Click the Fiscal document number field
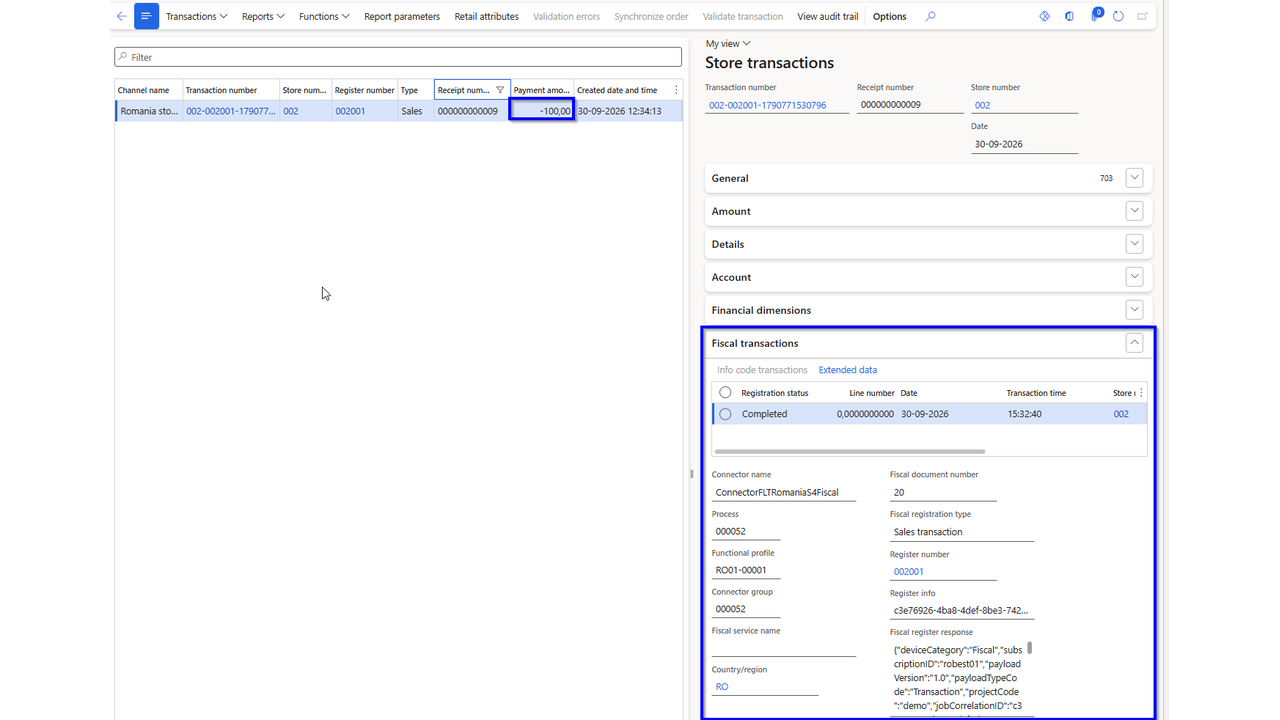The image size is (1280, 720). pyautogui.click(x=943, y=492)
